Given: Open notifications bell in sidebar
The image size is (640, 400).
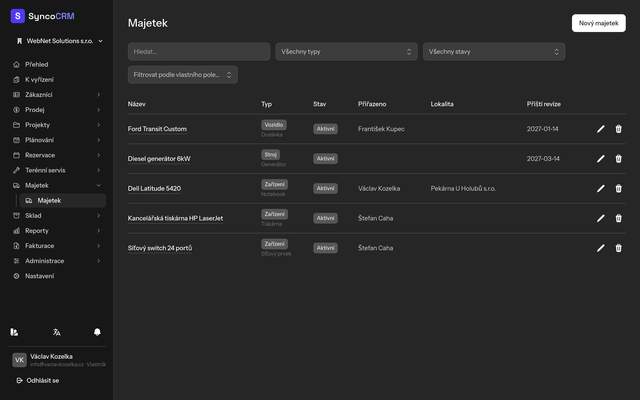Looking at the screenshot, I should pos(97,332).
